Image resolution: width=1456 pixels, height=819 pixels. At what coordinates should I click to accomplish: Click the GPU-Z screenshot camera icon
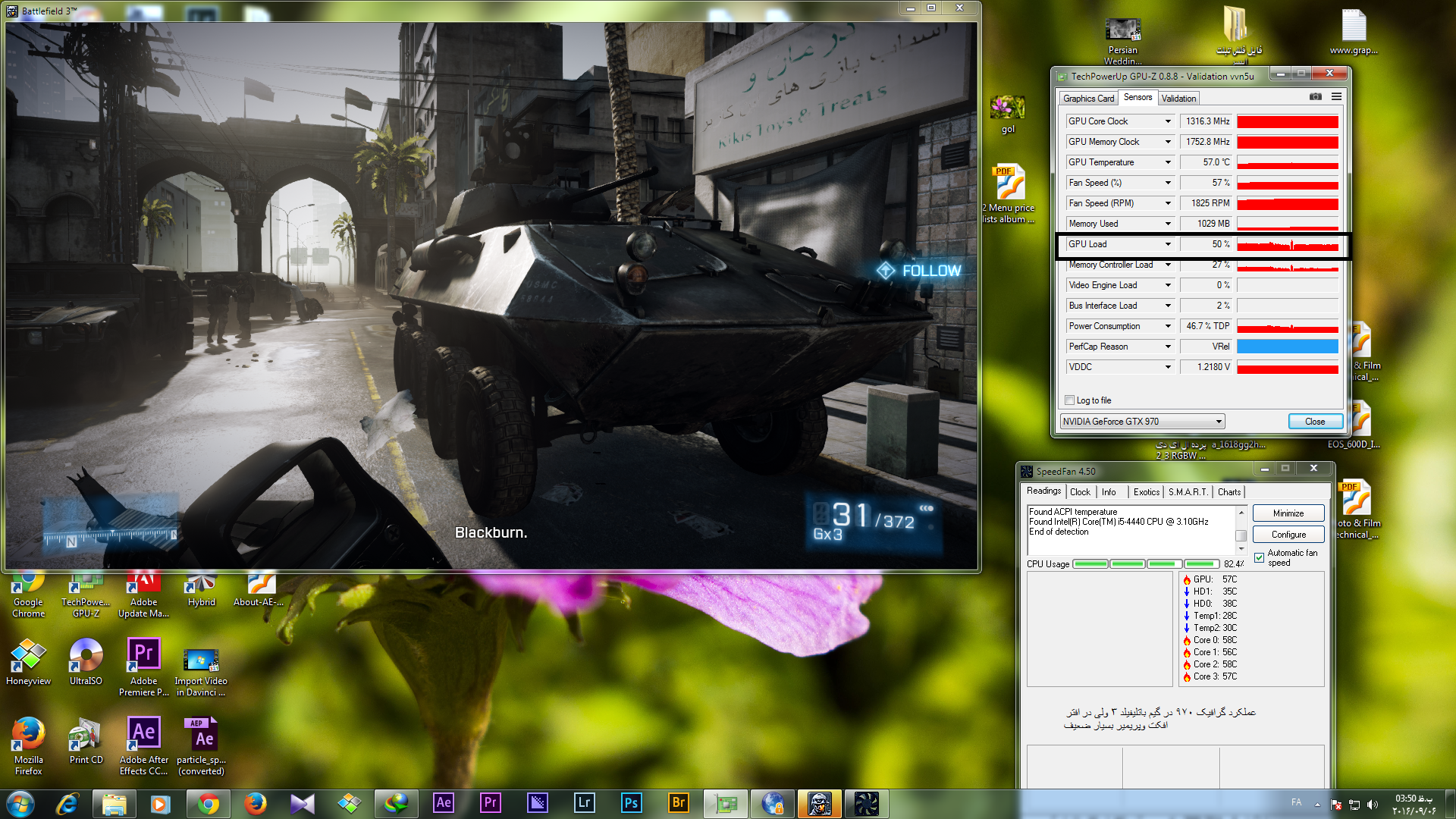1316,97
